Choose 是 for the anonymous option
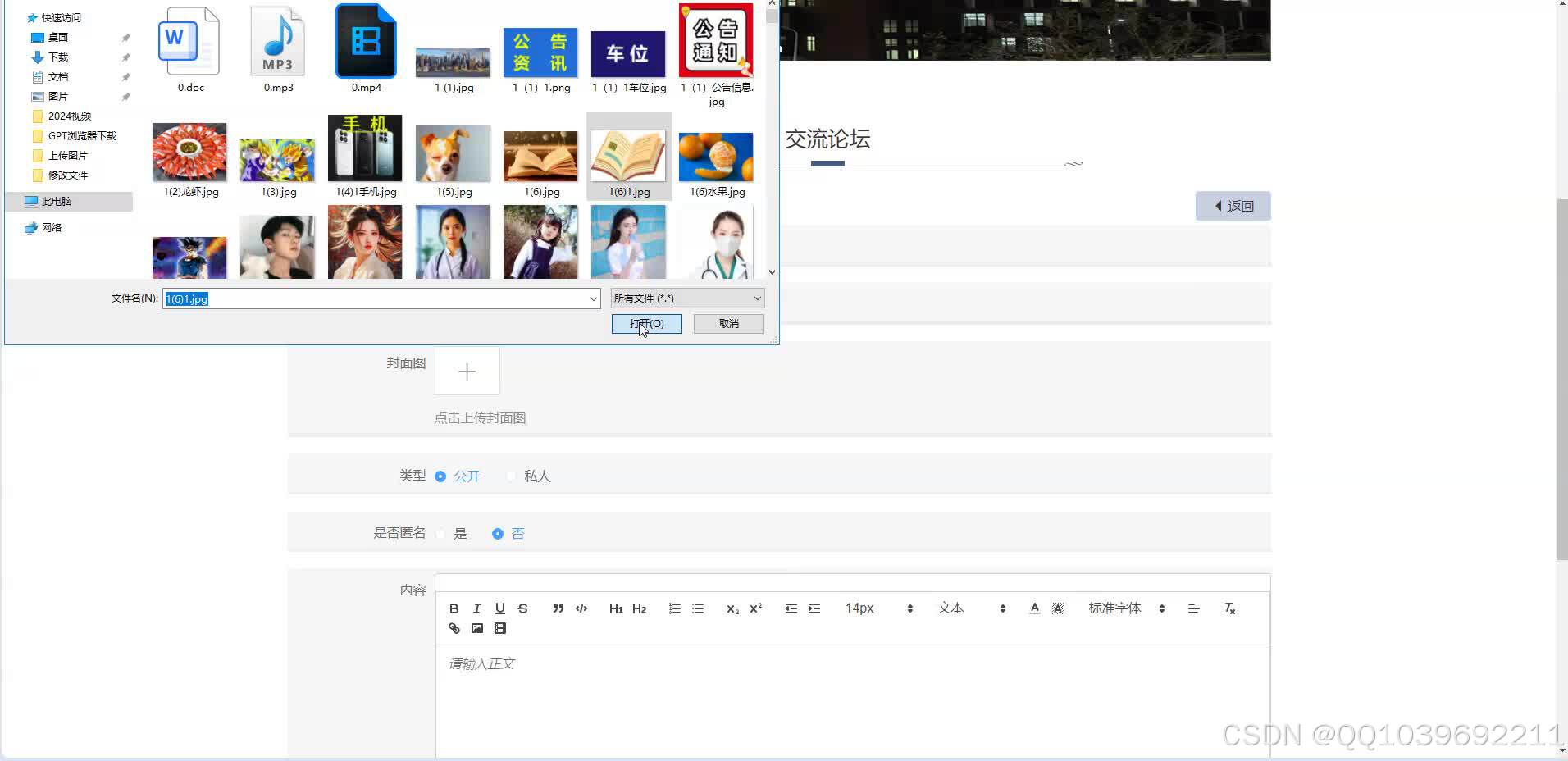This screenshot has width=1568, height=761. click(x=440, y=533)
